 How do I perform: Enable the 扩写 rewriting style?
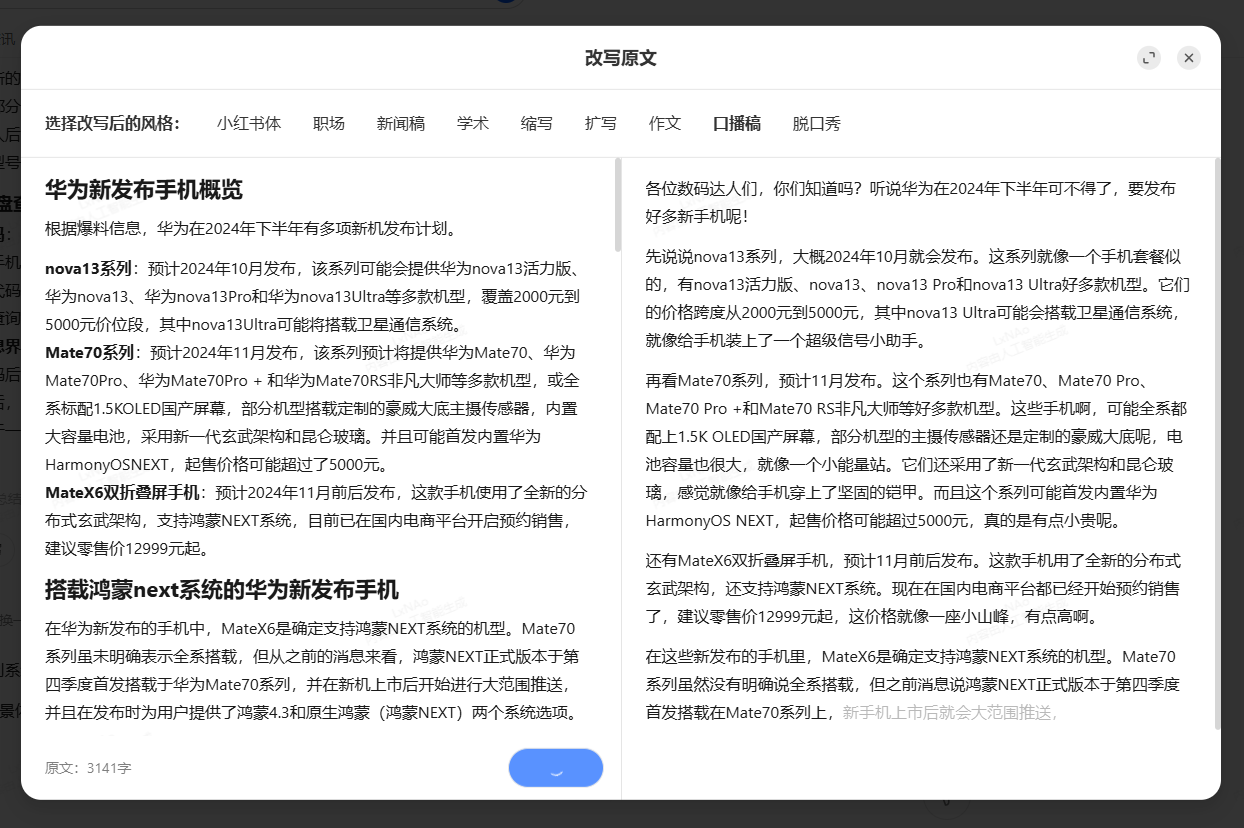[x=600, y=123]
